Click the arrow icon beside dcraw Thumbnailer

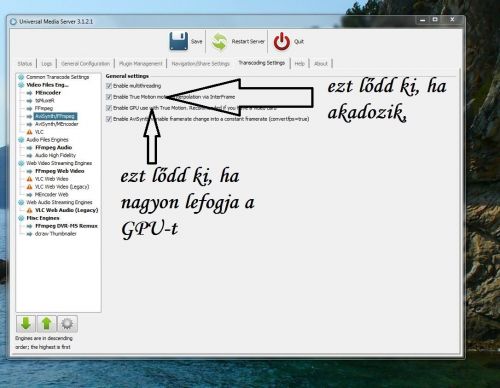(x=29, y=234)
